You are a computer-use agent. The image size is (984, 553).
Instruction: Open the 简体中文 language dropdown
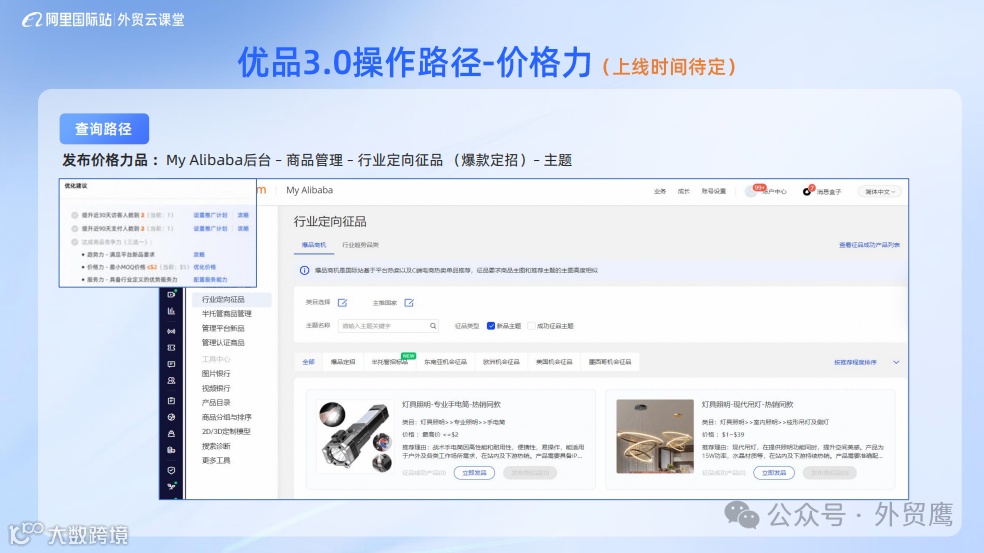[880, 191]
